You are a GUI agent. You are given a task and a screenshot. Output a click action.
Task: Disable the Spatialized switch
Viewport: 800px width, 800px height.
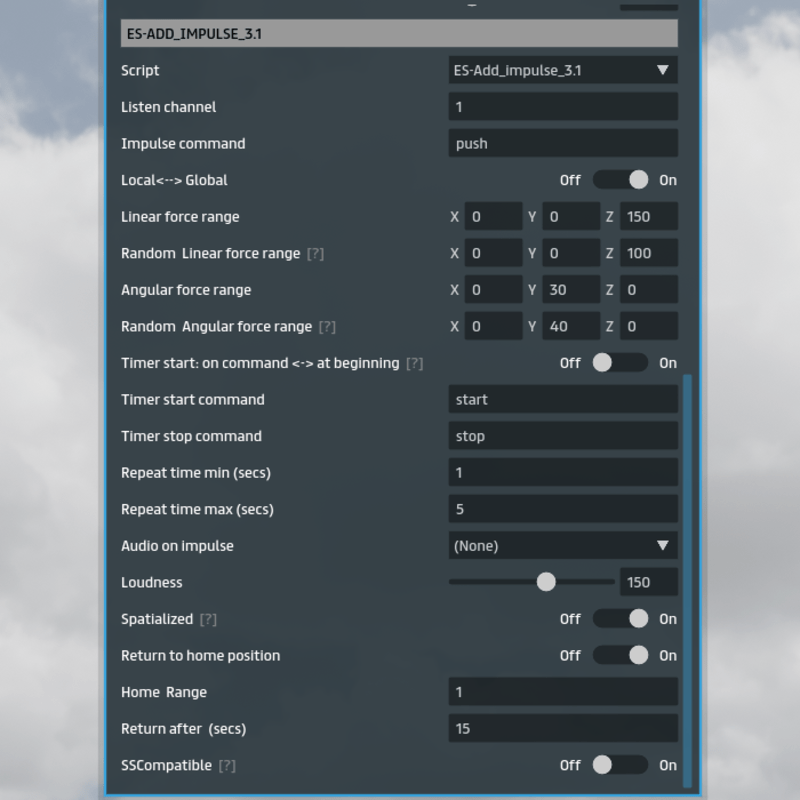click(x=621, y=619)
